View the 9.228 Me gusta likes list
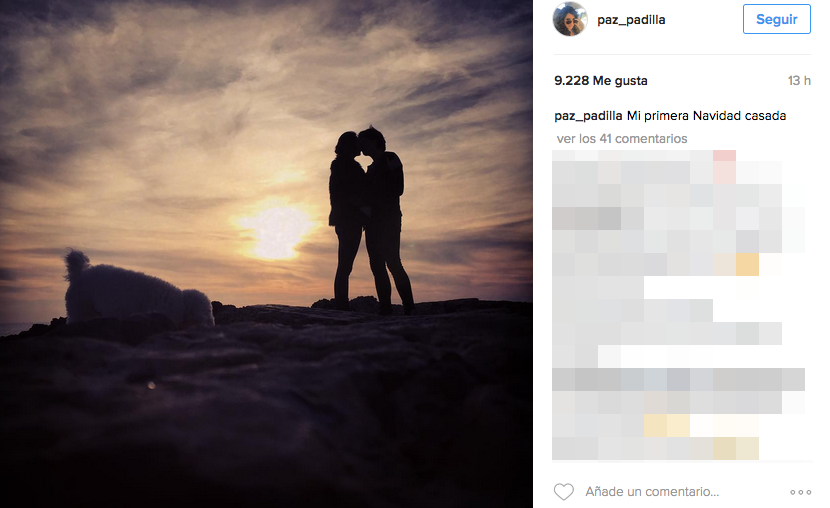Image resolution: width=830 pixels, height=508 pixels. coord(601,80)
